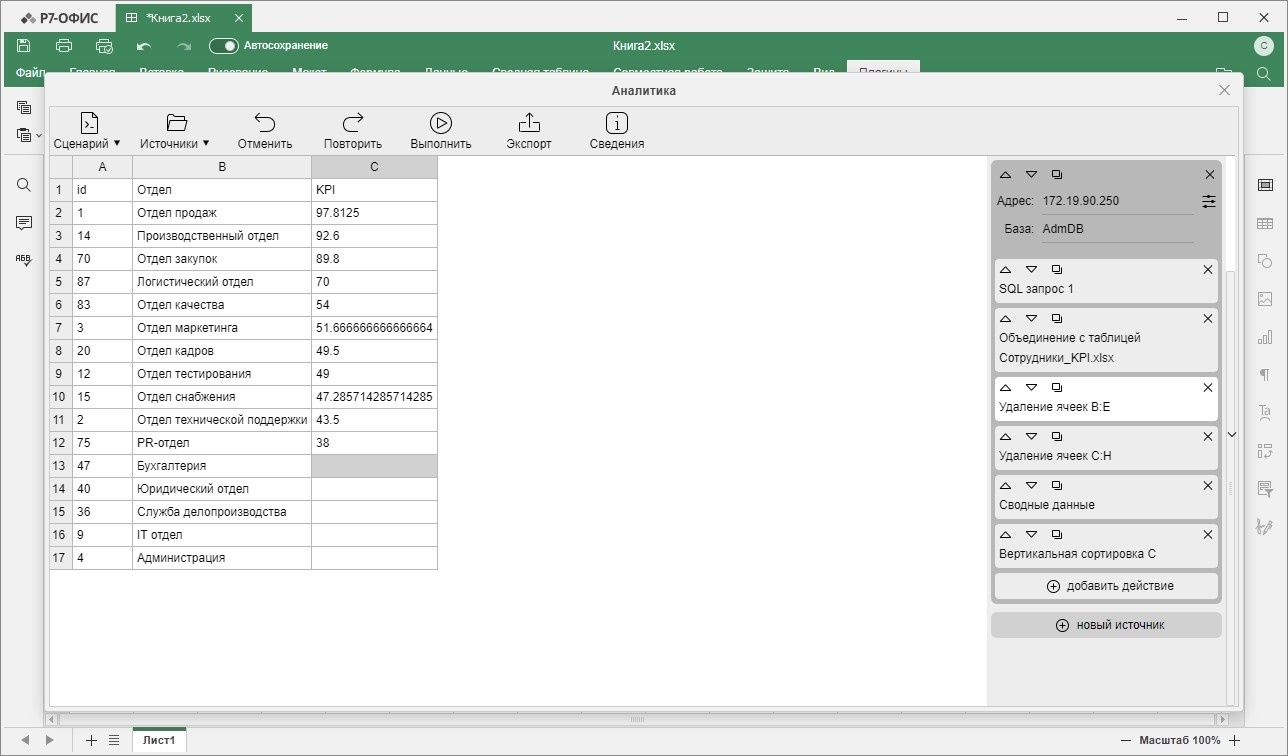Screen dimensions: 1288x756
Task: Move data source block up
Action: [1005, 174]
